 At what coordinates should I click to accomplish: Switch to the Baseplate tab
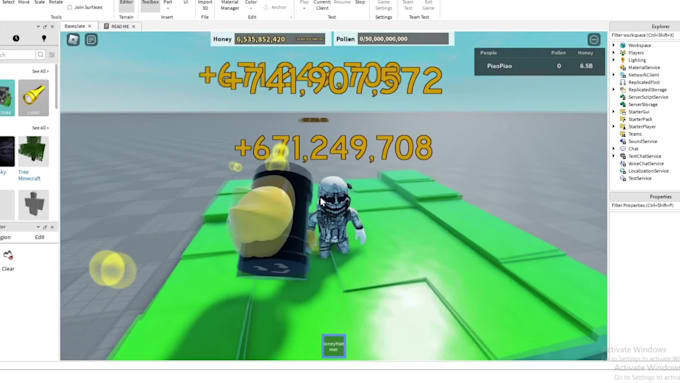coord(75,26)
